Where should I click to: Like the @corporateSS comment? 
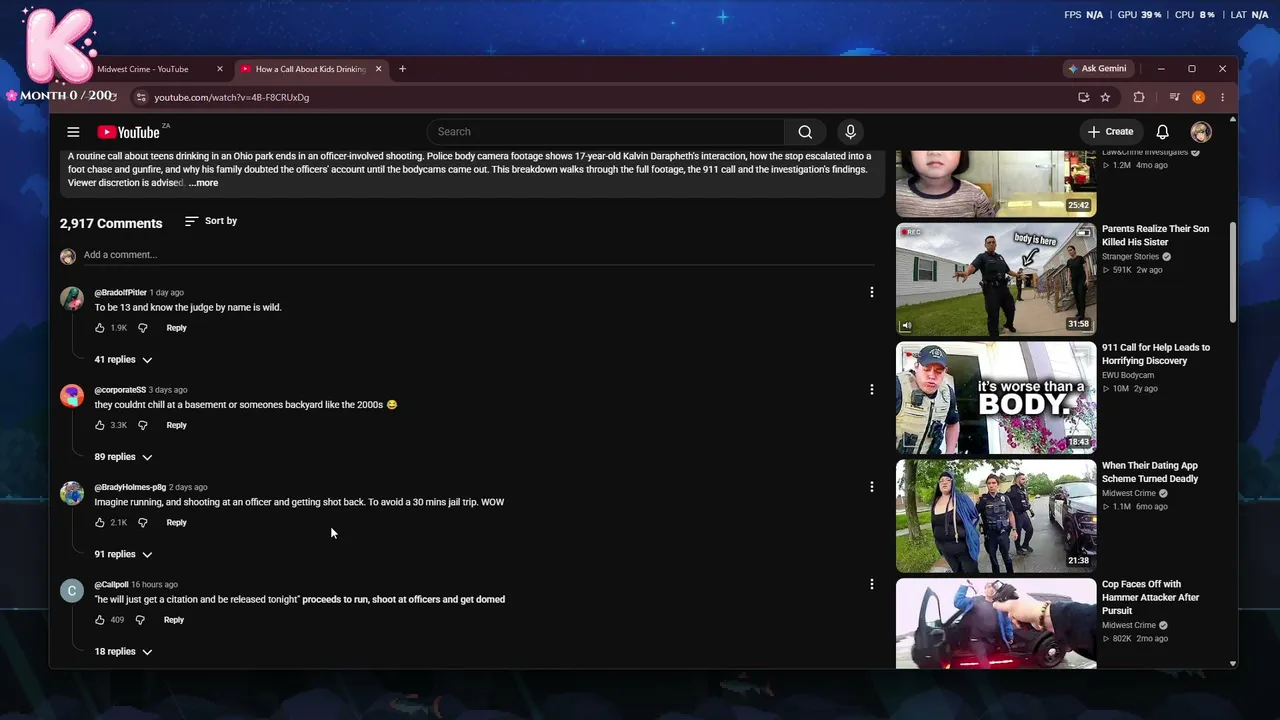(100, 425)
